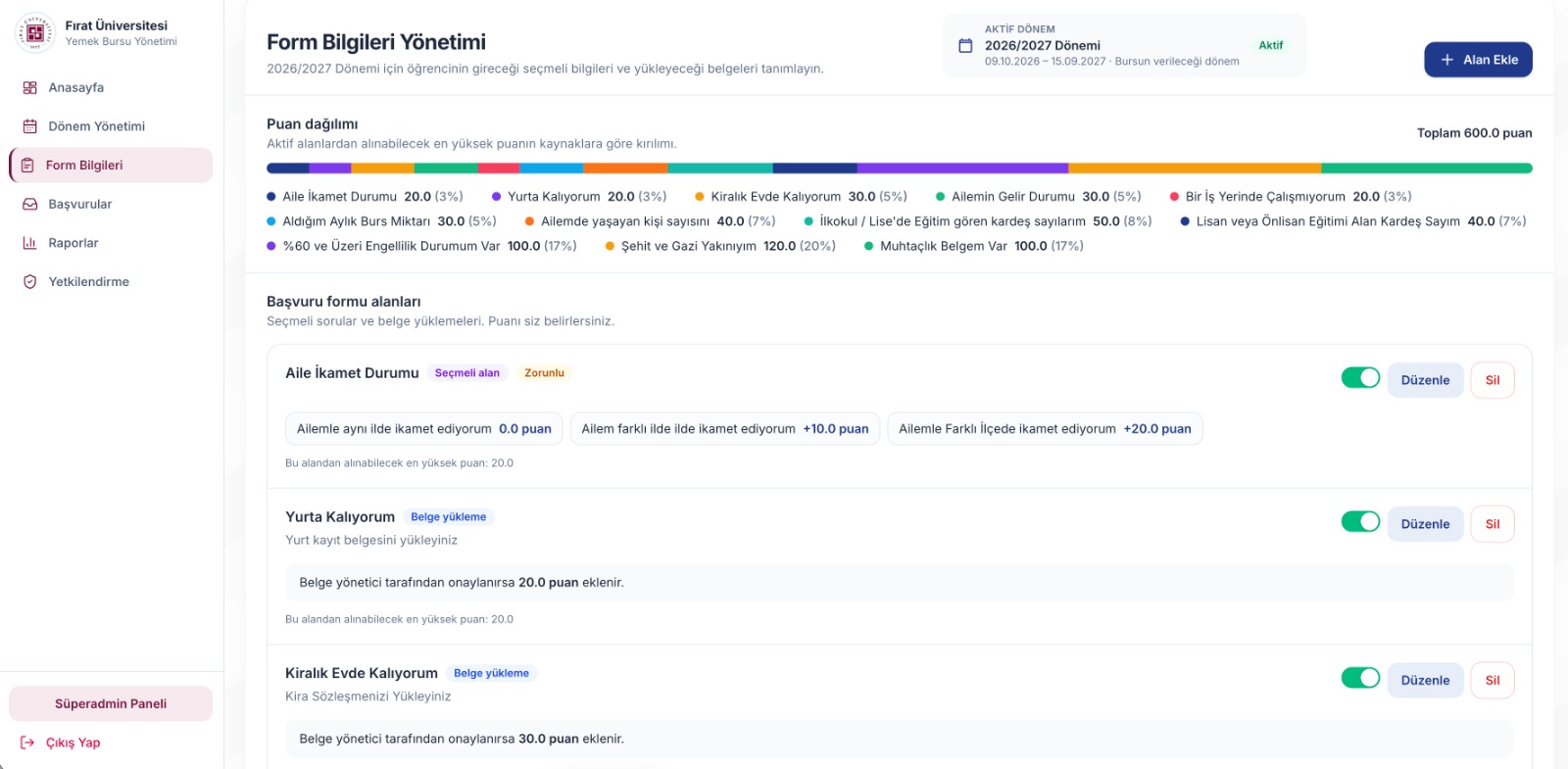Turn off the Yurtta Kalıyorum switch
Image resolution: width=1568 pixels, height=769 pixels.
click(x=1360, y=521)
